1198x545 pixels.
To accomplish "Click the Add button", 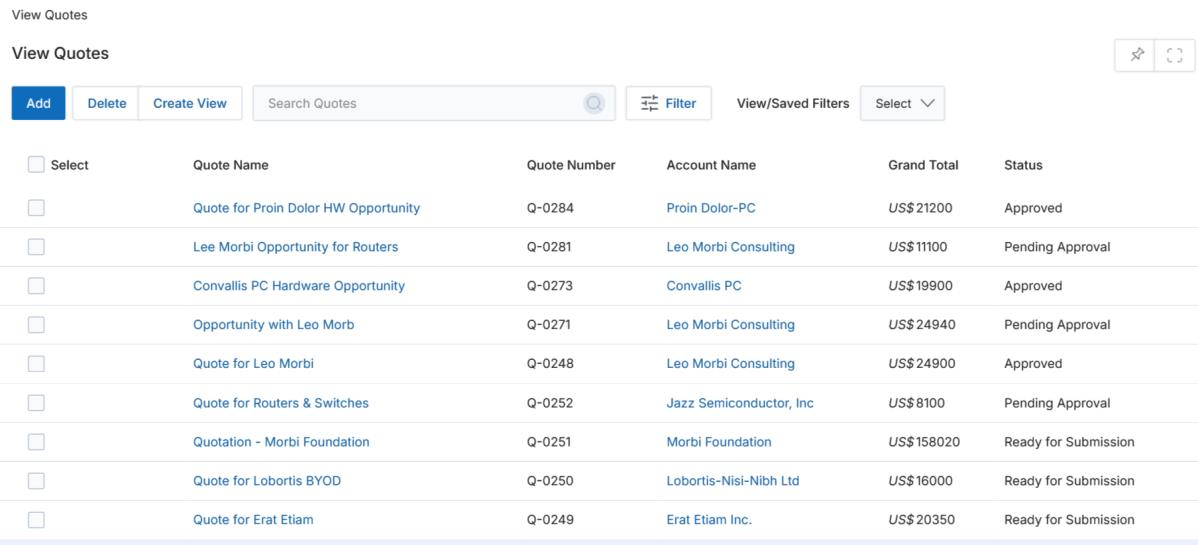I will click(x=38, y=103).
